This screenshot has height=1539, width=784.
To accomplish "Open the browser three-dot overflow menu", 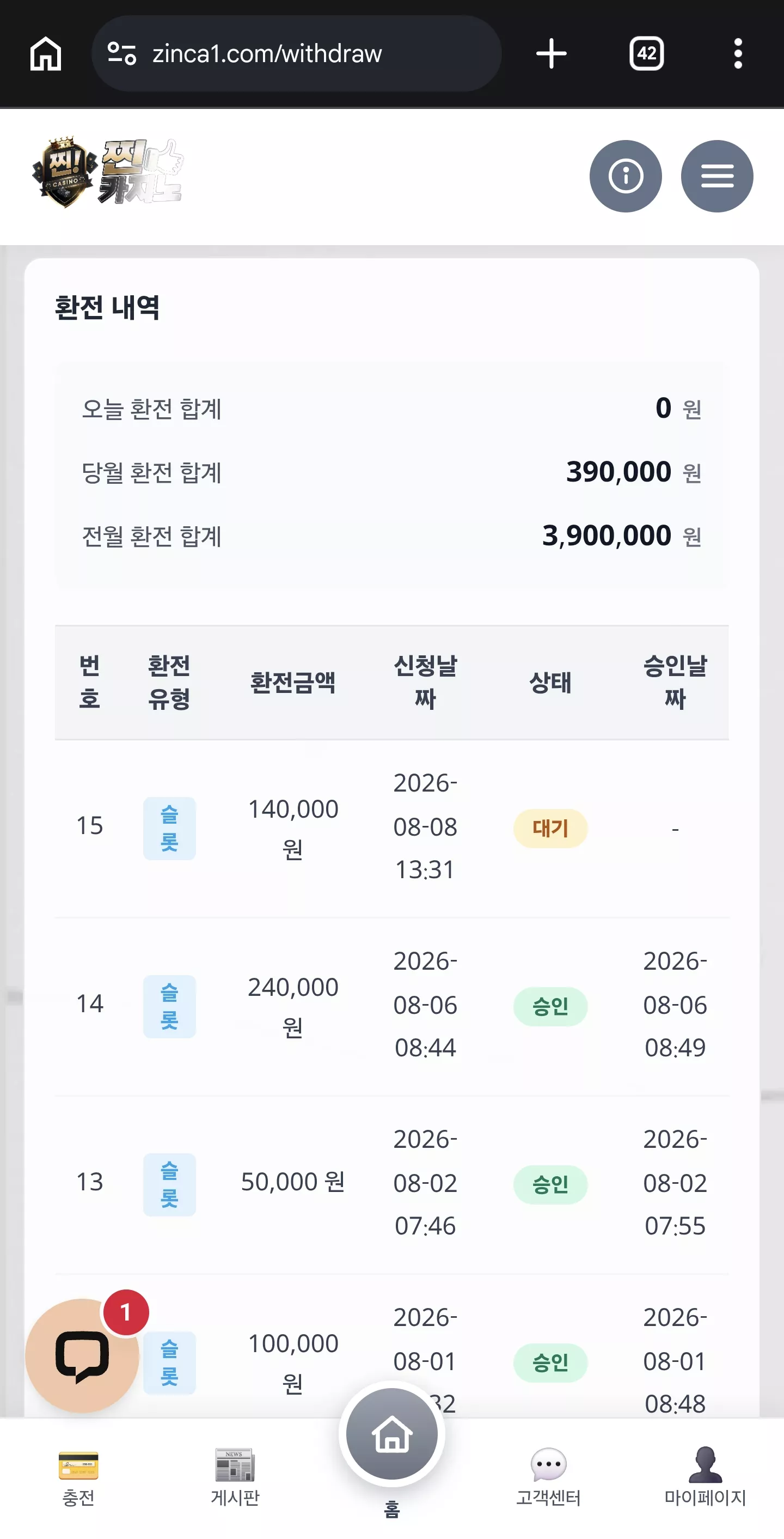I will pos(738,54).
